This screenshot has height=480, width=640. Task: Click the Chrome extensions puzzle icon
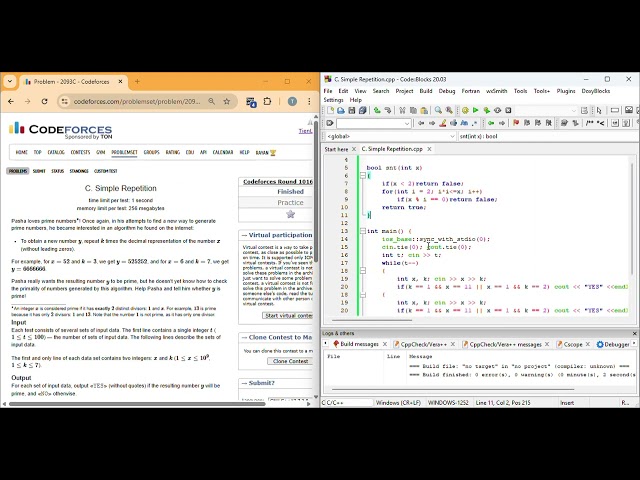pos(267,101)
